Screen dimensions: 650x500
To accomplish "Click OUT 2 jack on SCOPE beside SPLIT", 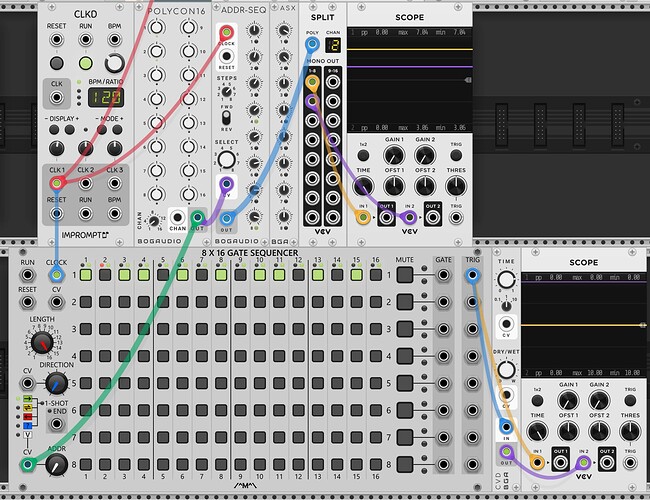I will pyautogui.click(x=432, y=217).
